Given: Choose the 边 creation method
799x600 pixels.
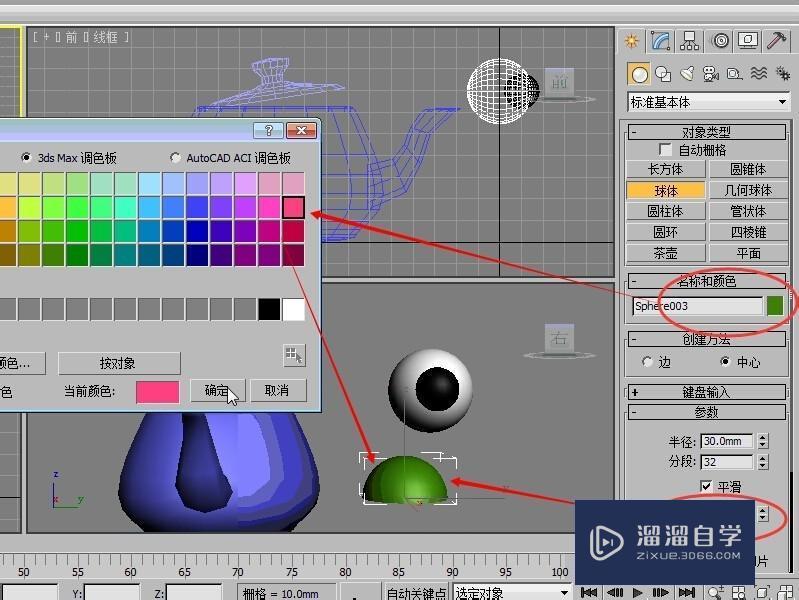Looking at the screenshot, I should [647, 362].
